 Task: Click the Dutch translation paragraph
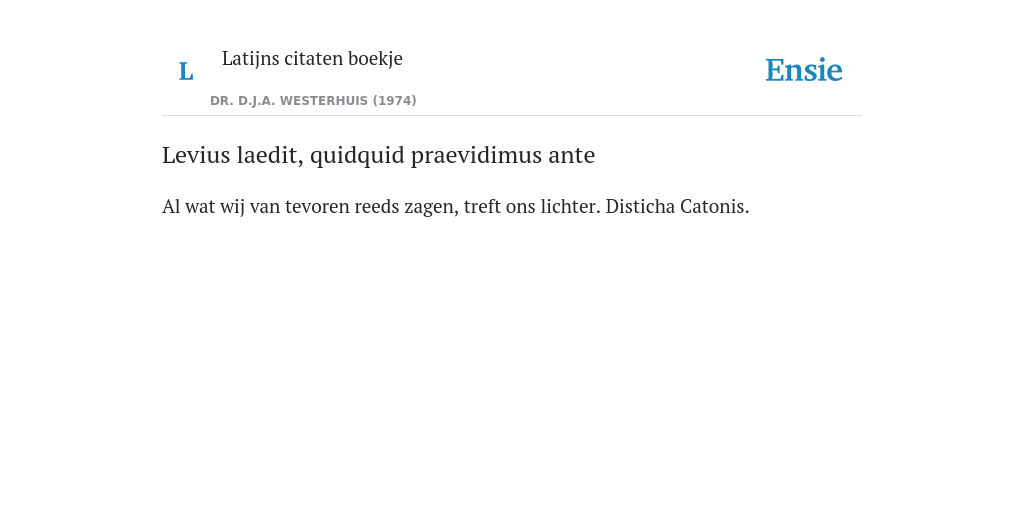tap(455, 206)
